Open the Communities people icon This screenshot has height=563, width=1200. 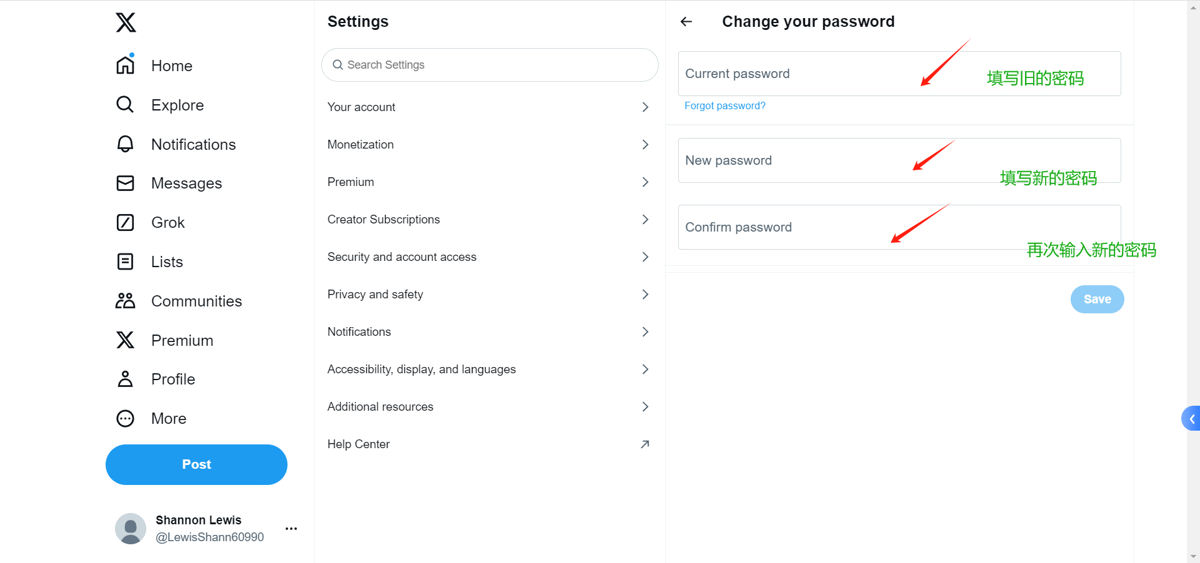click(x=125, y=301)
